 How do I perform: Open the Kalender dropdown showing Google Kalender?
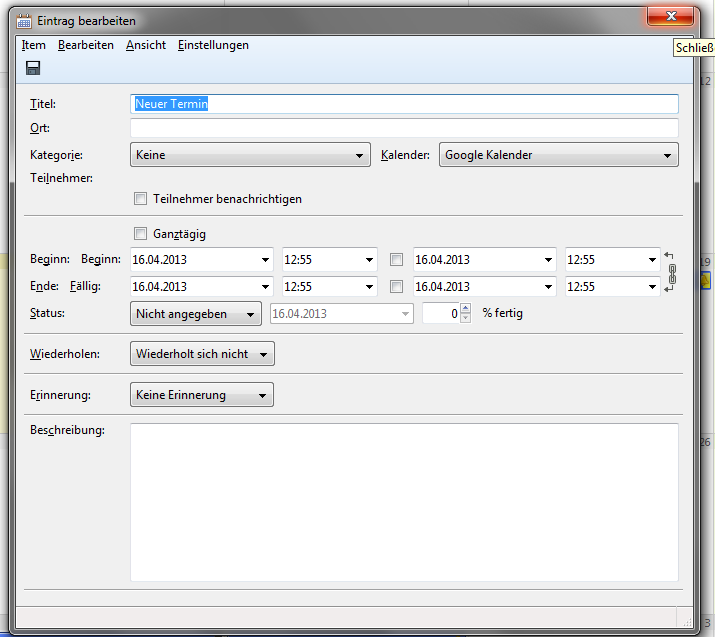pyautogui.click(x=558, y=155)
